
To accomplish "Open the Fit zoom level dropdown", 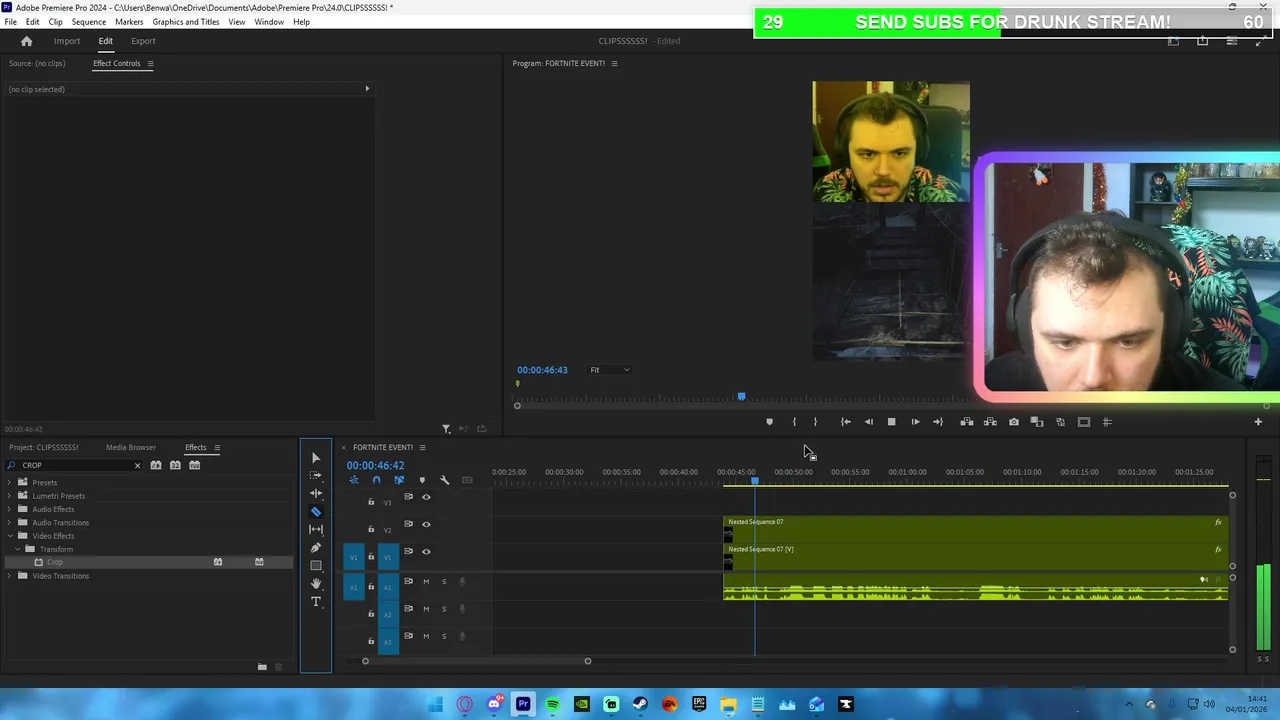I will (x=610, y=370).
